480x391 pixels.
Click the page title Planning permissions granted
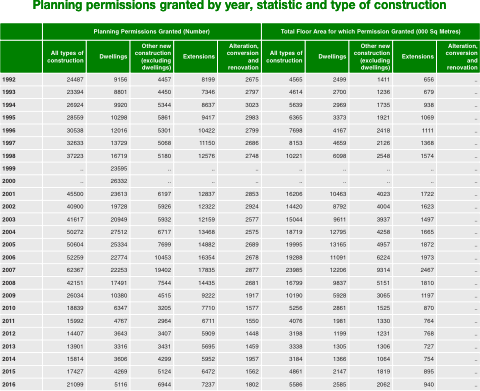[x=239, y=5]
